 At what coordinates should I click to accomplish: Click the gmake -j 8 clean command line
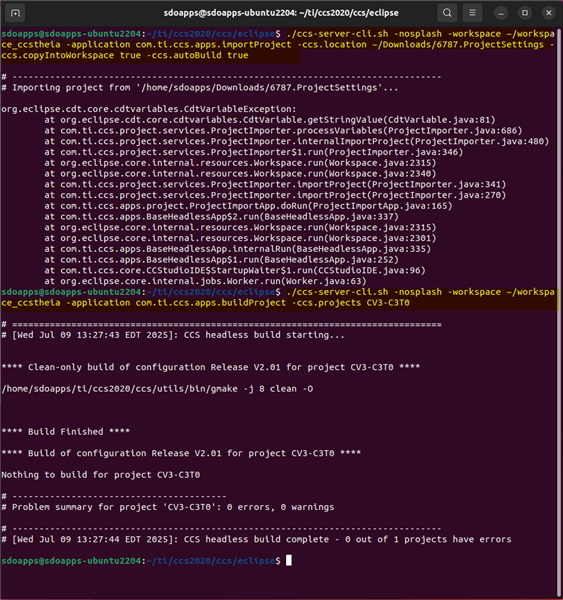click(x=157, y=389)
